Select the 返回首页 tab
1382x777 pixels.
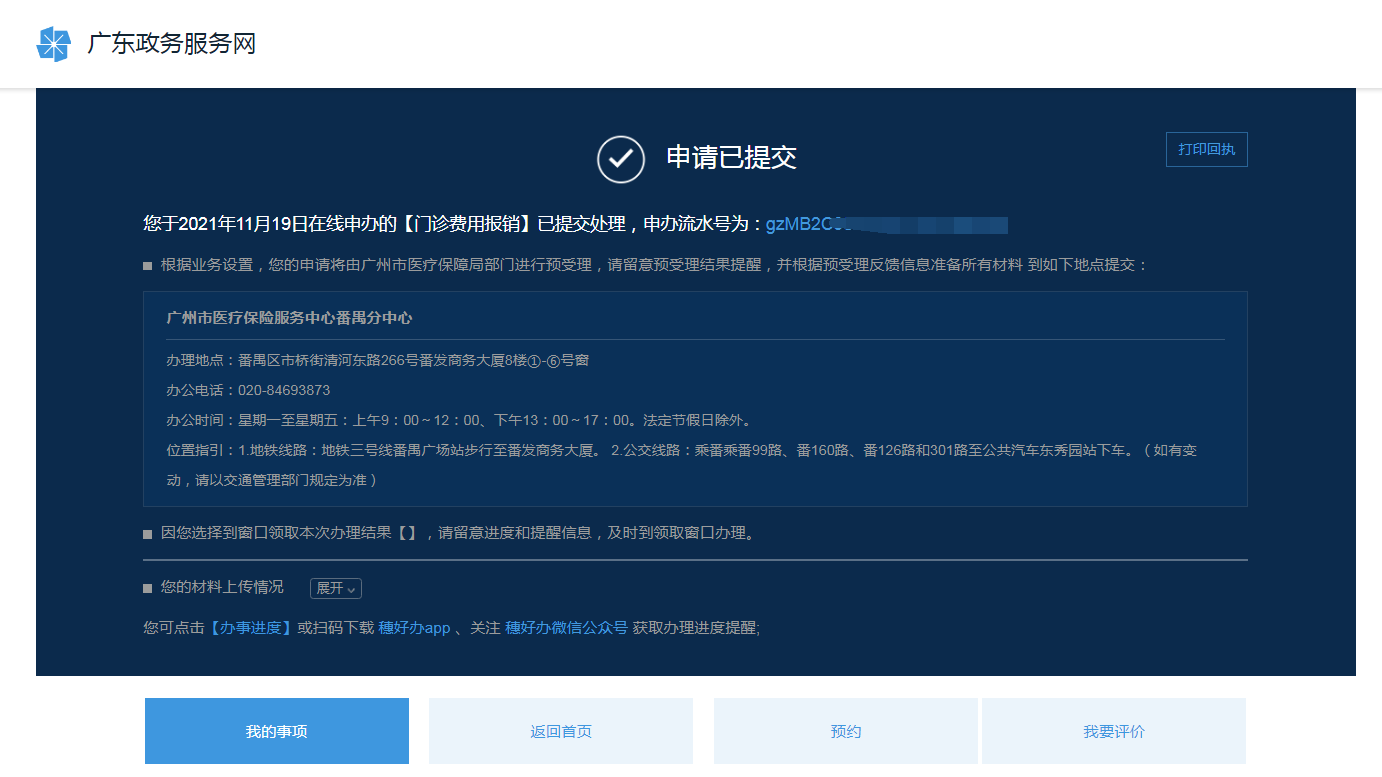pyautogui.click(x=561, y=731)
